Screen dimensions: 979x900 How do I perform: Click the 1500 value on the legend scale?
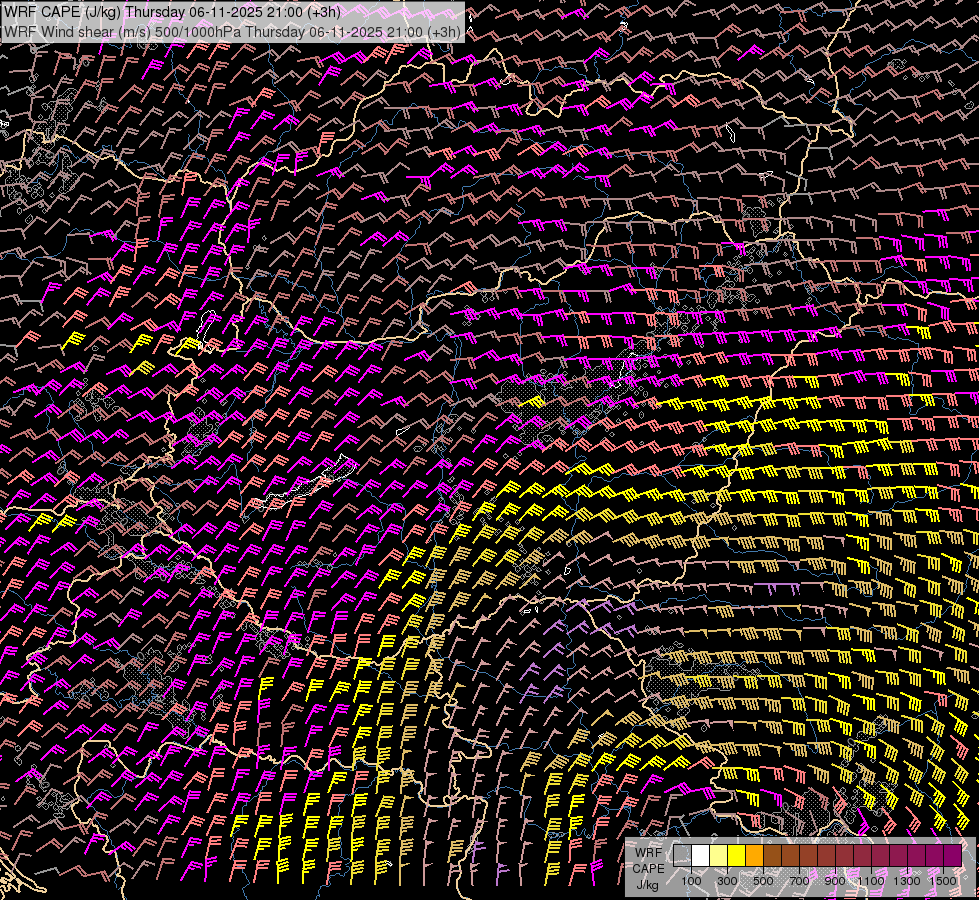coord(943,881)
